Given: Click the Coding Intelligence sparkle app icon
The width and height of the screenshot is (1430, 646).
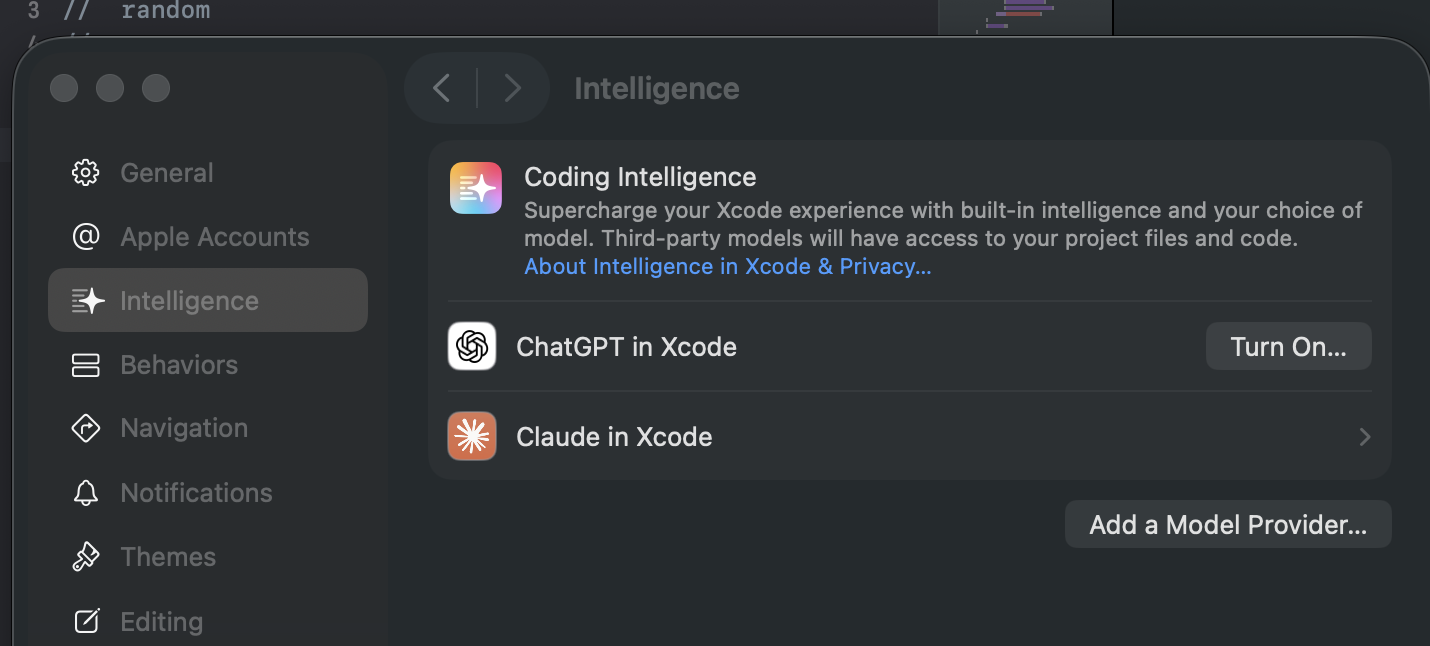Looking at the screenshot, I should 476,188.
